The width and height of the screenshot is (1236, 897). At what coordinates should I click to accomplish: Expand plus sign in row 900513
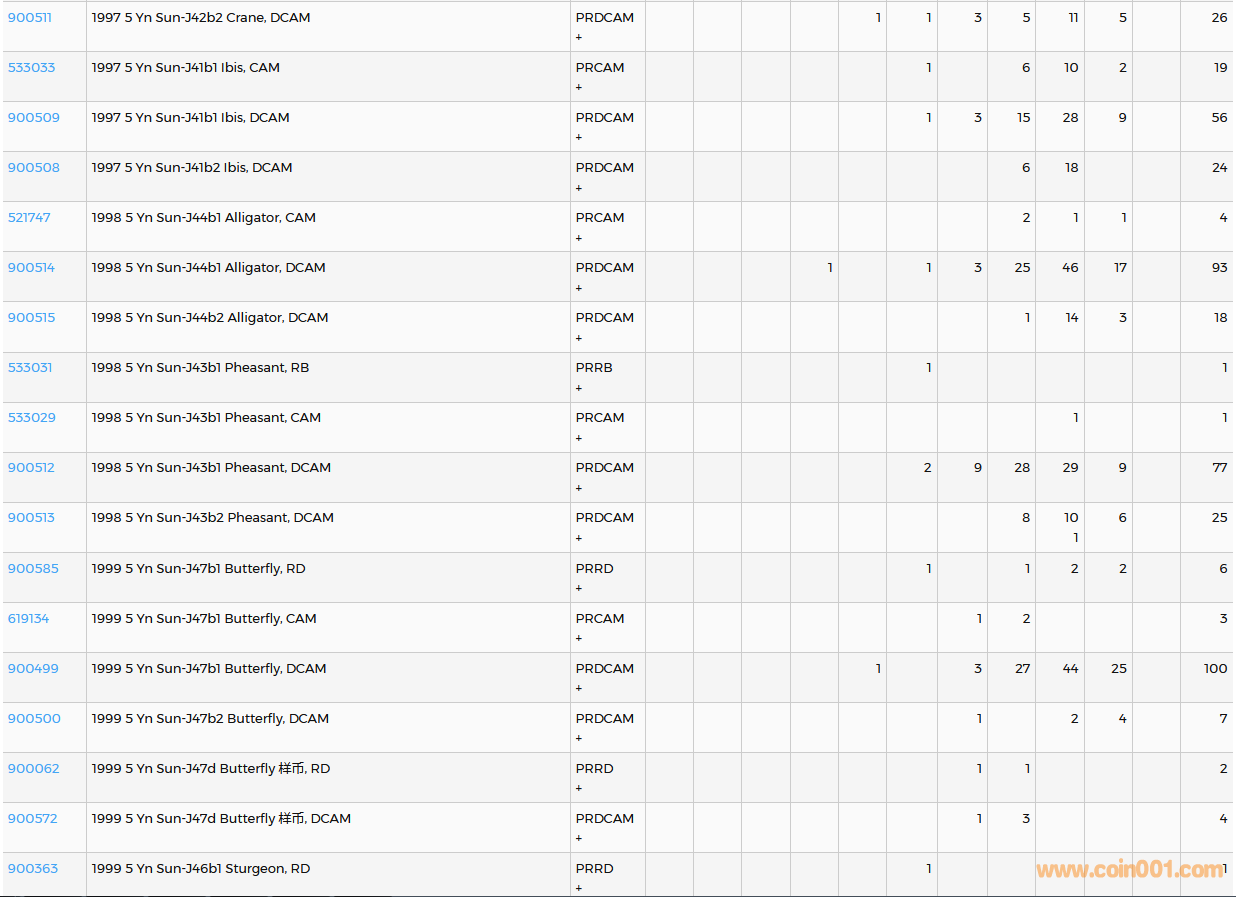pos(579,538)
